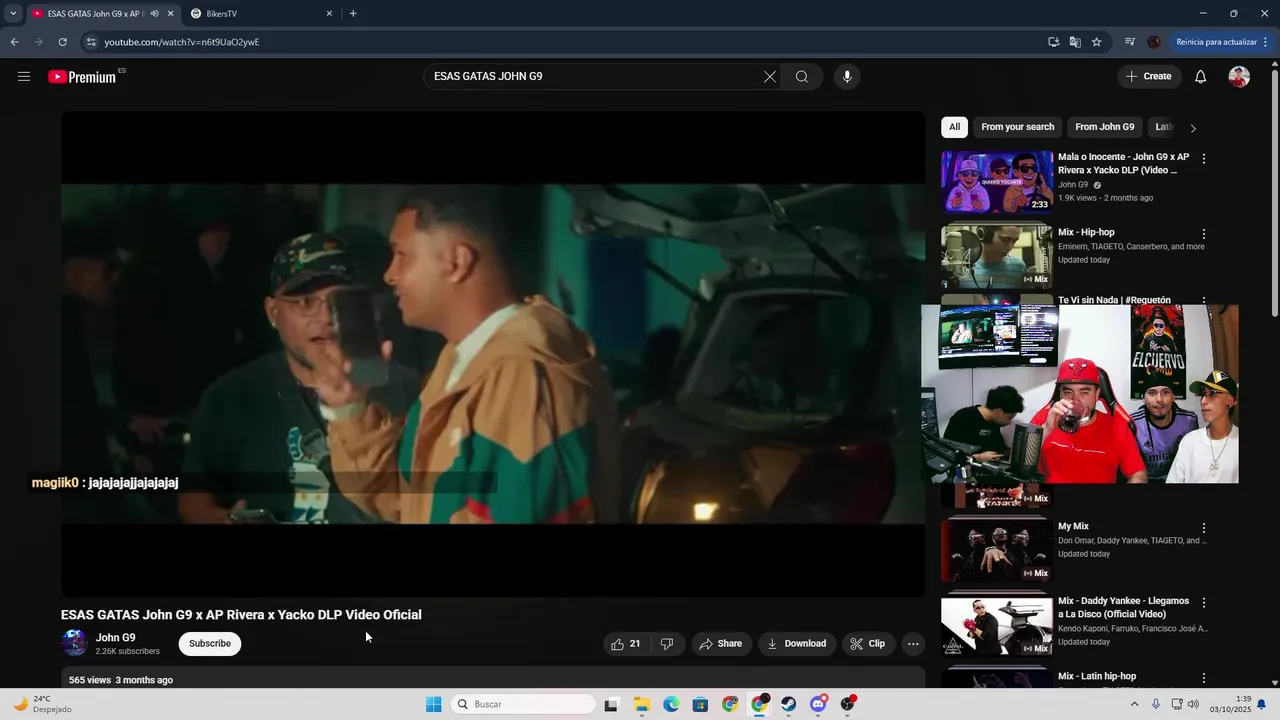Open more actions ellipsis under the video
The height and width of the screenshot is (720, 1280).
[913, 644]
